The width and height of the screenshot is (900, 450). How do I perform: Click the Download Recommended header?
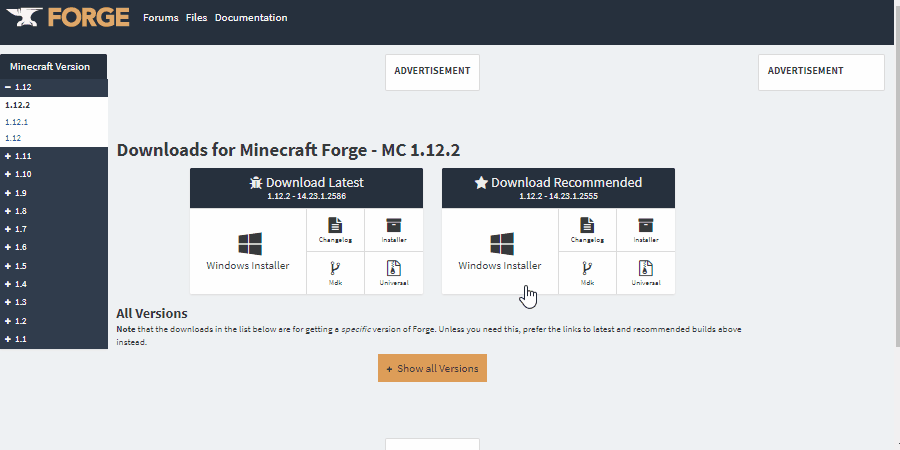[558, 188]
